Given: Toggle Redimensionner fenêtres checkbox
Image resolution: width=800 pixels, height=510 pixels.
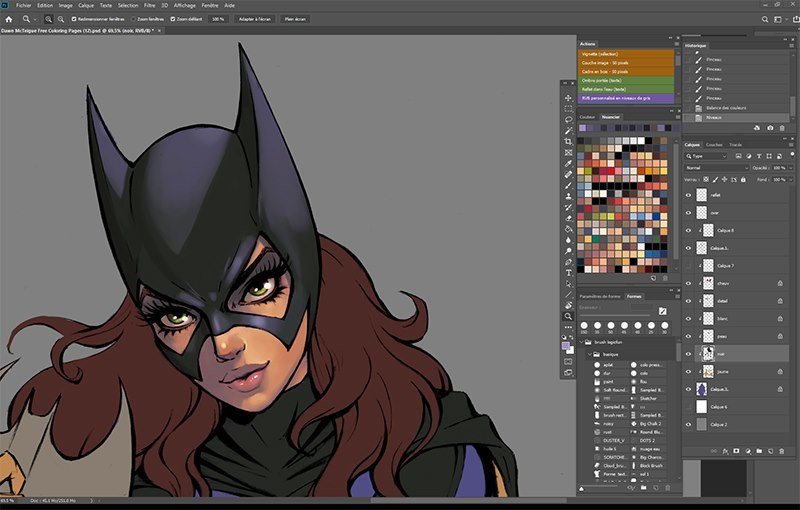Looking at the screenshot, I should (x=73, y=19).
